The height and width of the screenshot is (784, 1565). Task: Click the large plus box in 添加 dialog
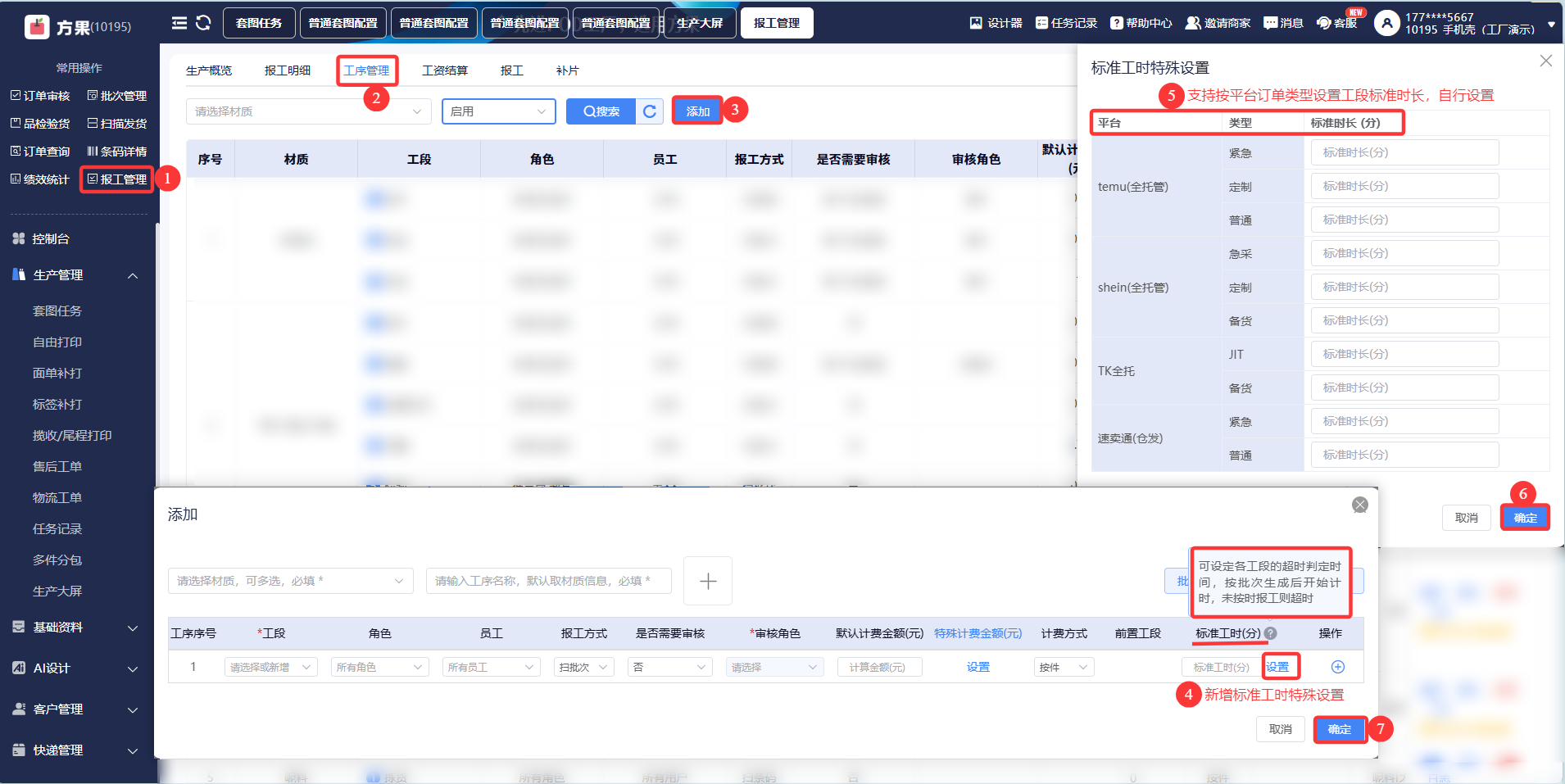tap(708, 581)
